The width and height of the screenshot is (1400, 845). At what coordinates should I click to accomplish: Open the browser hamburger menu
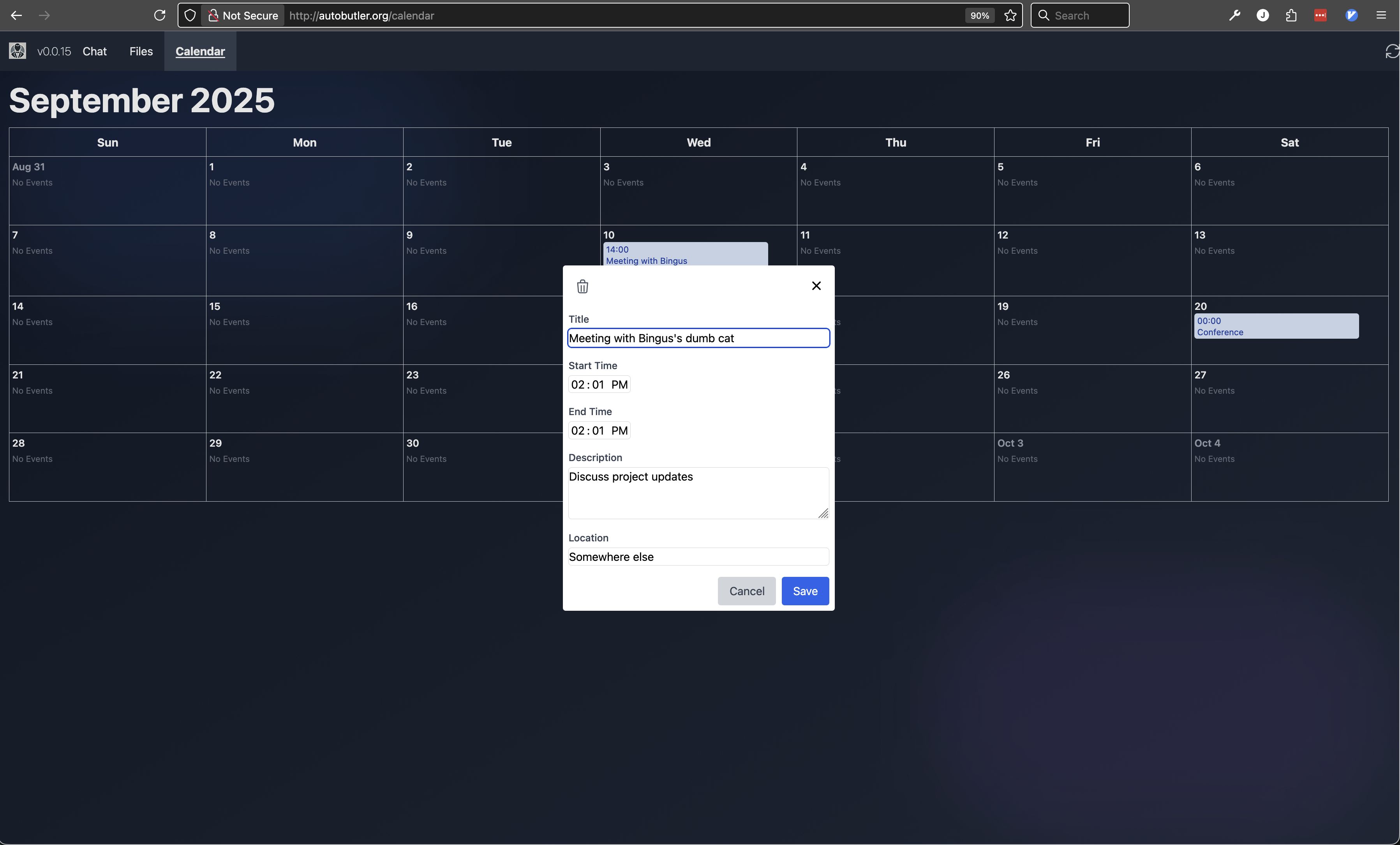[1382, 15]
